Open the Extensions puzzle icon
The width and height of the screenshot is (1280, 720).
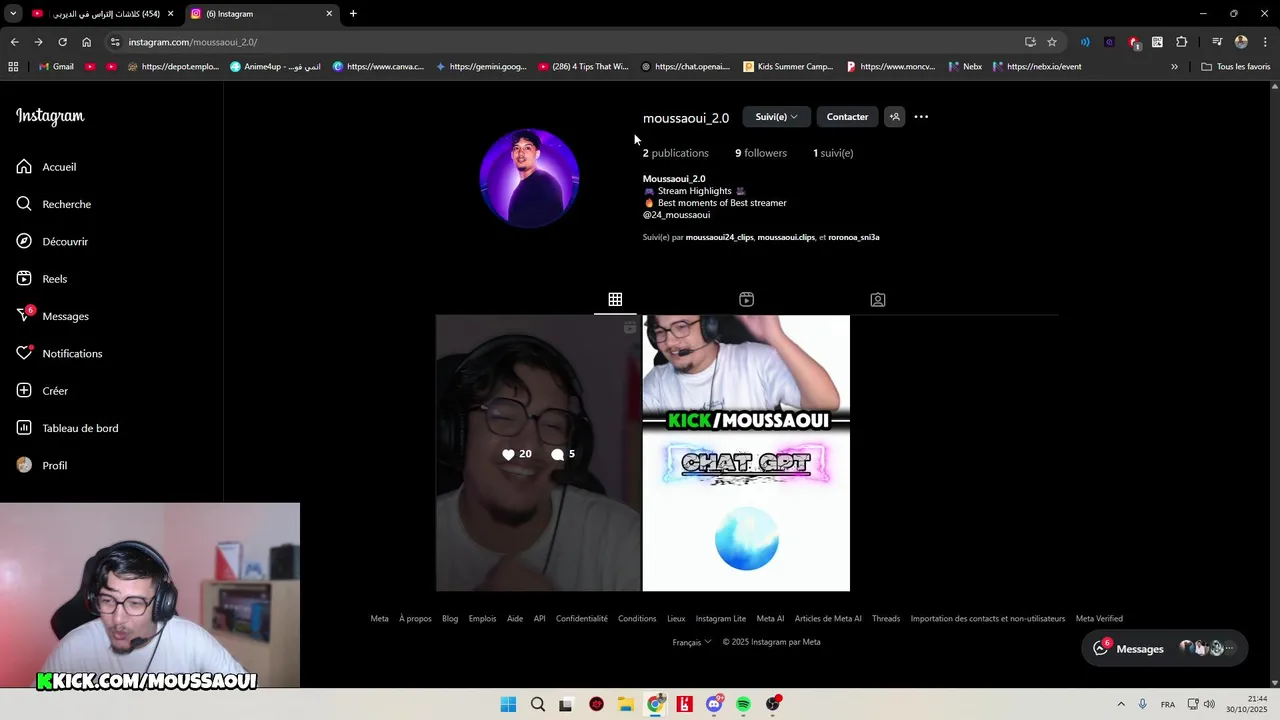1181,42
